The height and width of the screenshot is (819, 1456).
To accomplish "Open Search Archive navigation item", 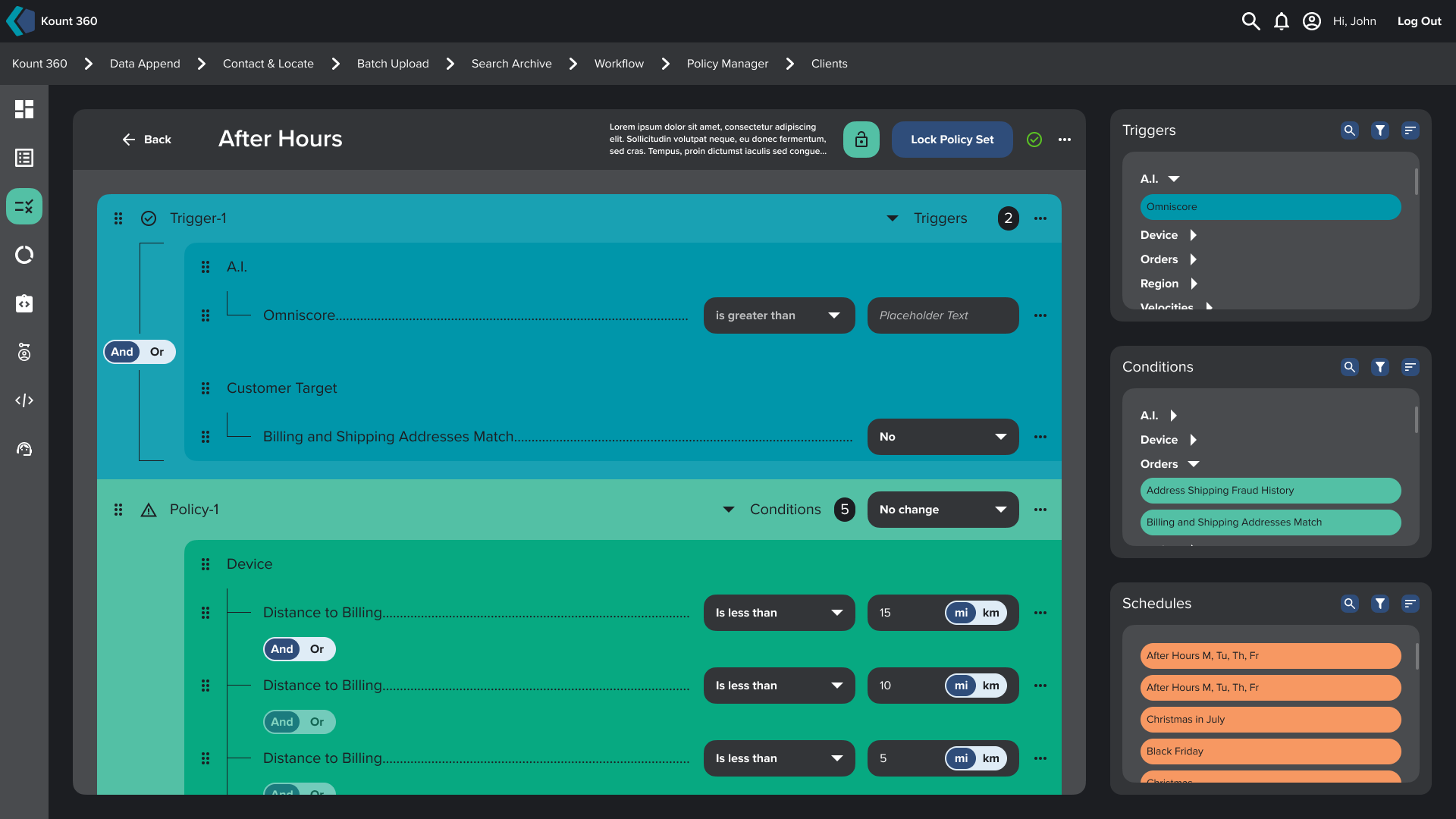I will pyautogui.click(x=512, y=64).
